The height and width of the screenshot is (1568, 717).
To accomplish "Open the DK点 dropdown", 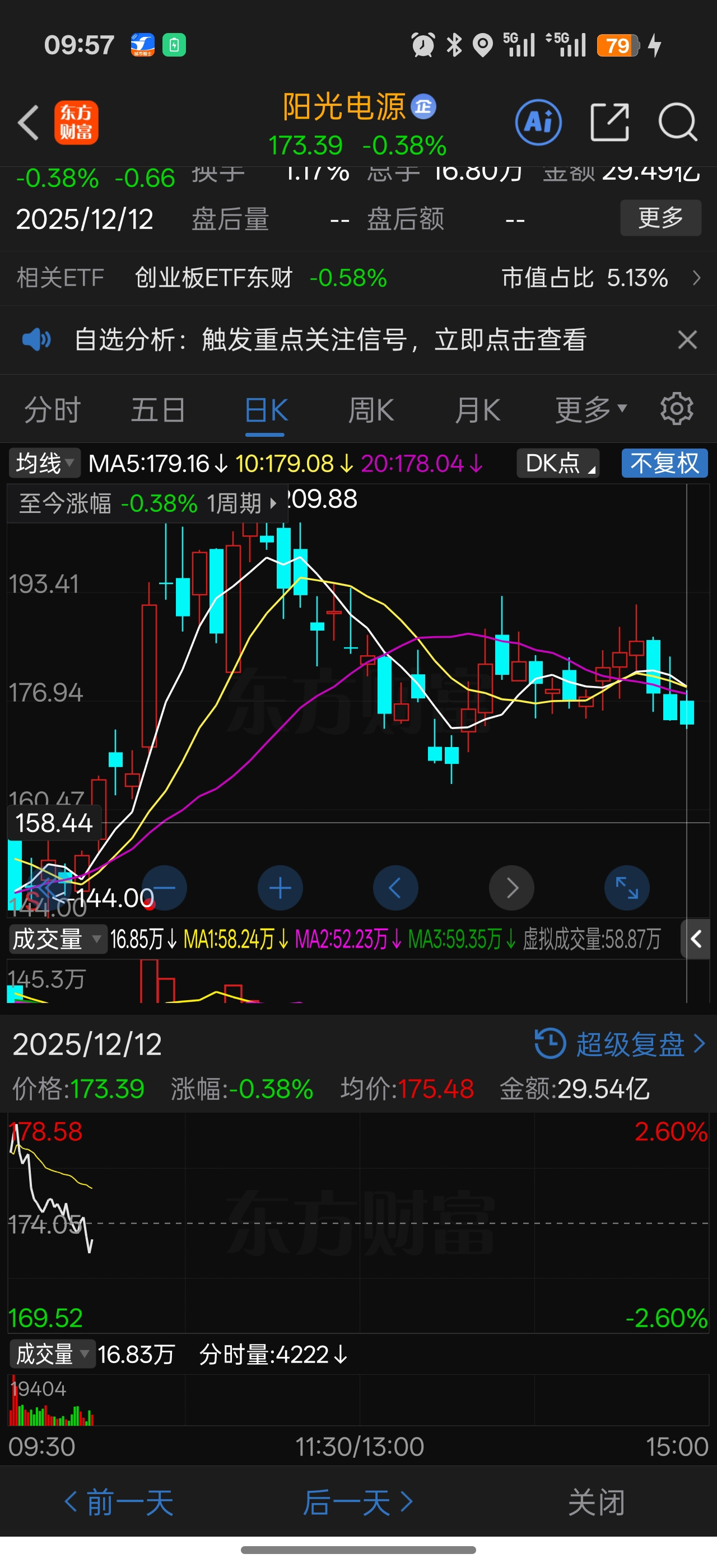I will pyautogui.click(x=558, y=463).
